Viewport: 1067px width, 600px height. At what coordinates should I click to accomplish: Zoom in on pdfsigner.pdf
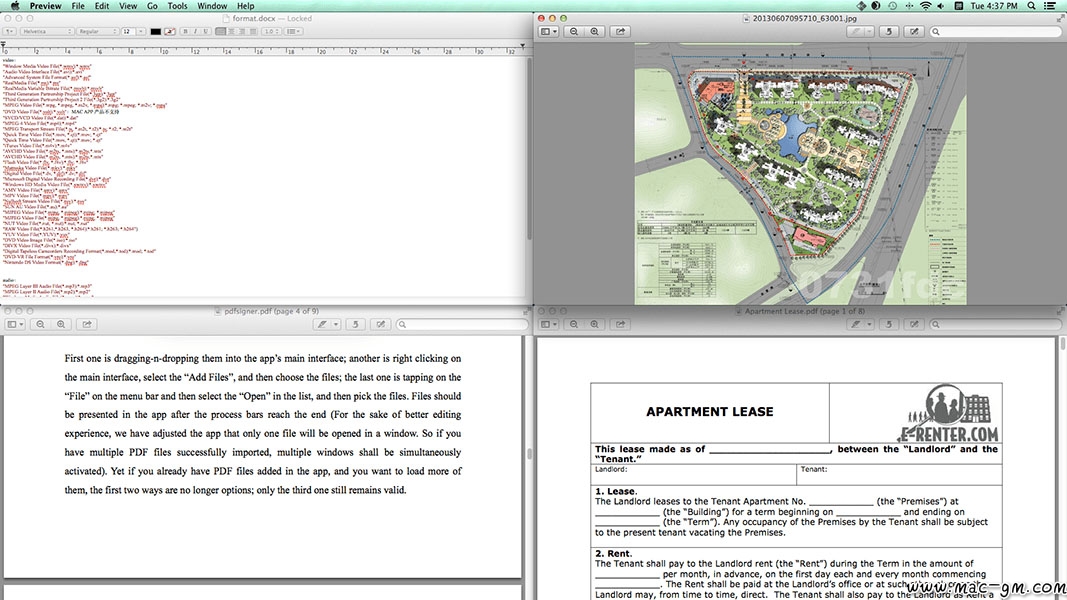click(x=61, y=324)
